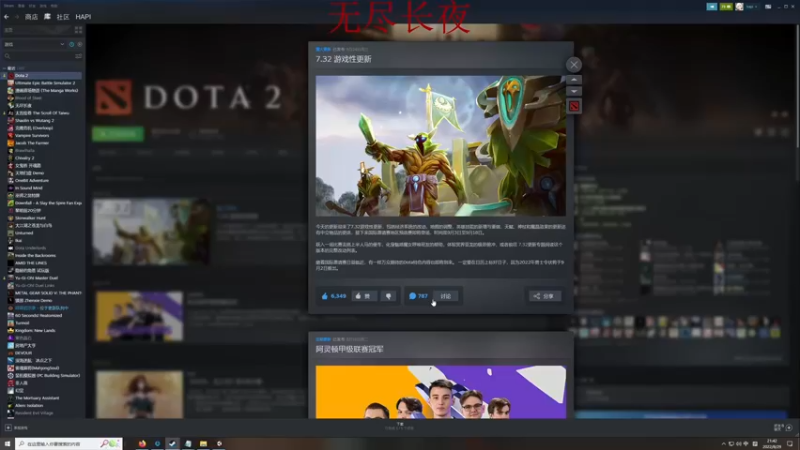Open the 库 library tab

click(47, 17)
